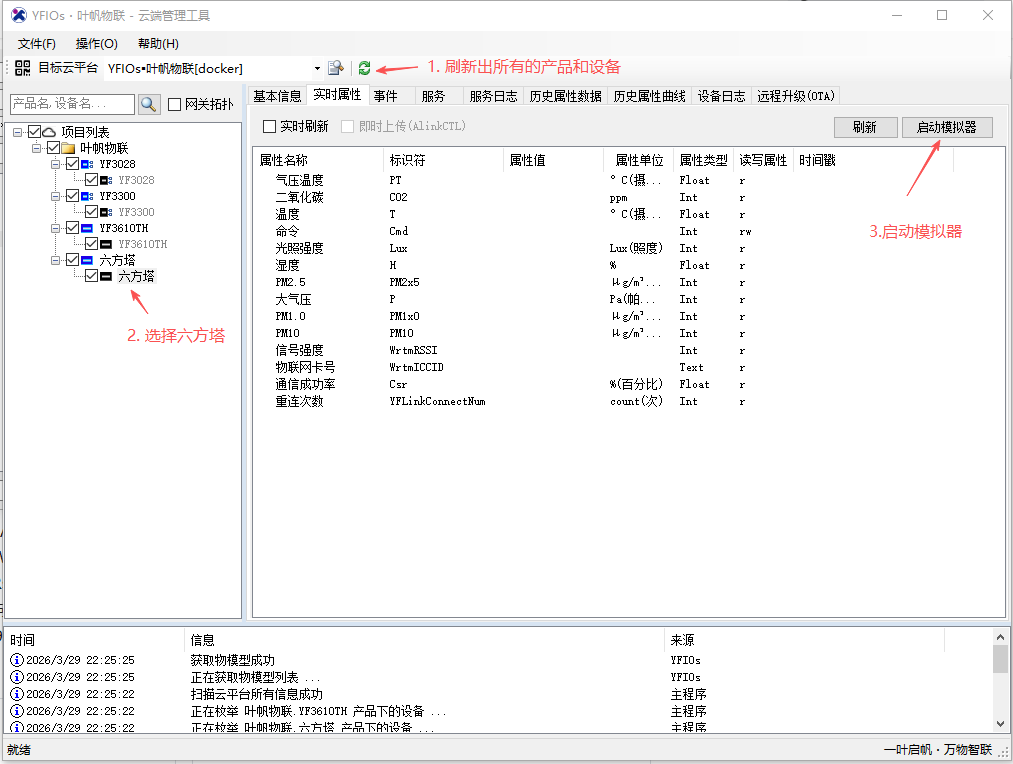Image resolution: width=1013 pixels, height=764 pixels.
Task: Enable the 实时刷新 checkbox
Action: point(268,127)
